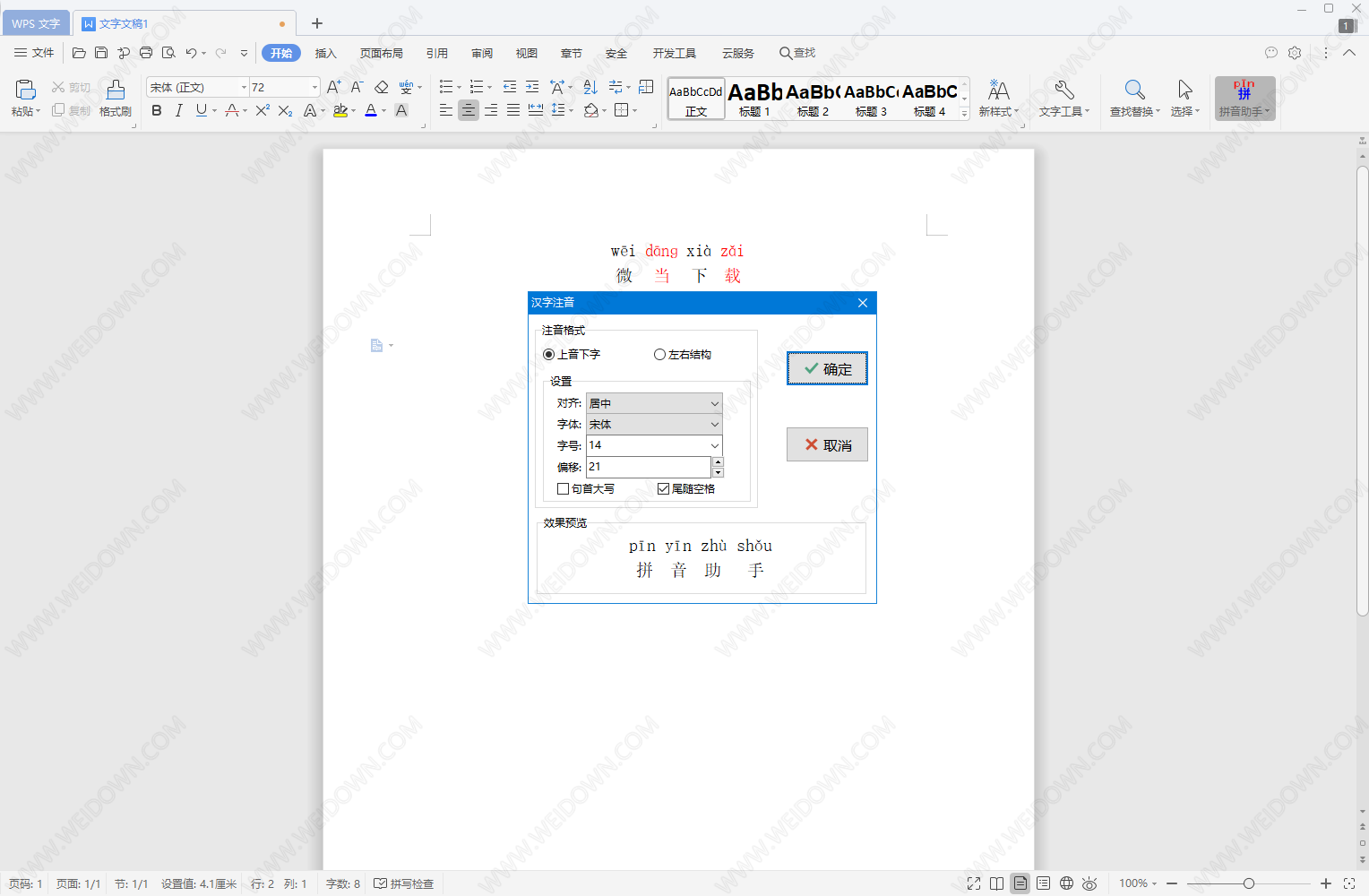
Task: Expand the 字号 size dropdown in dialog
Action: pos(714,445)
